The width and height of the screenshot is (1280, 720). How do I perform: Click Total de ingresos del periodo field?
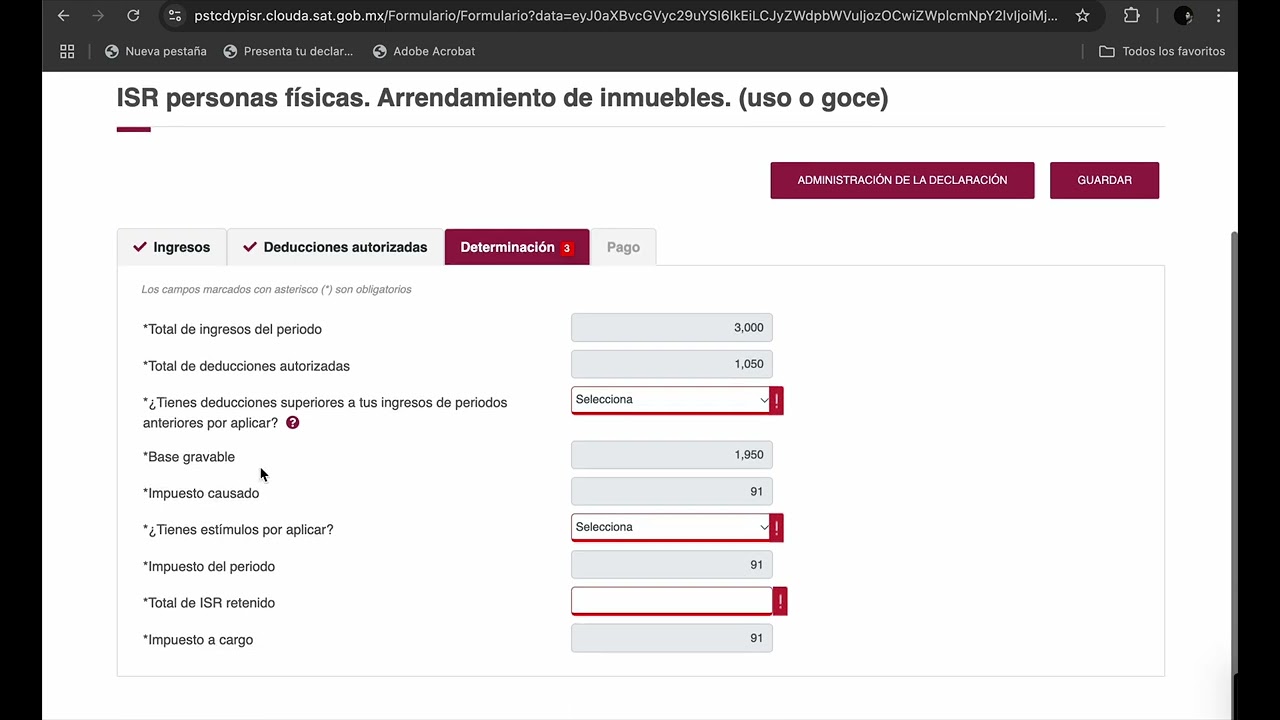(672, 328)
